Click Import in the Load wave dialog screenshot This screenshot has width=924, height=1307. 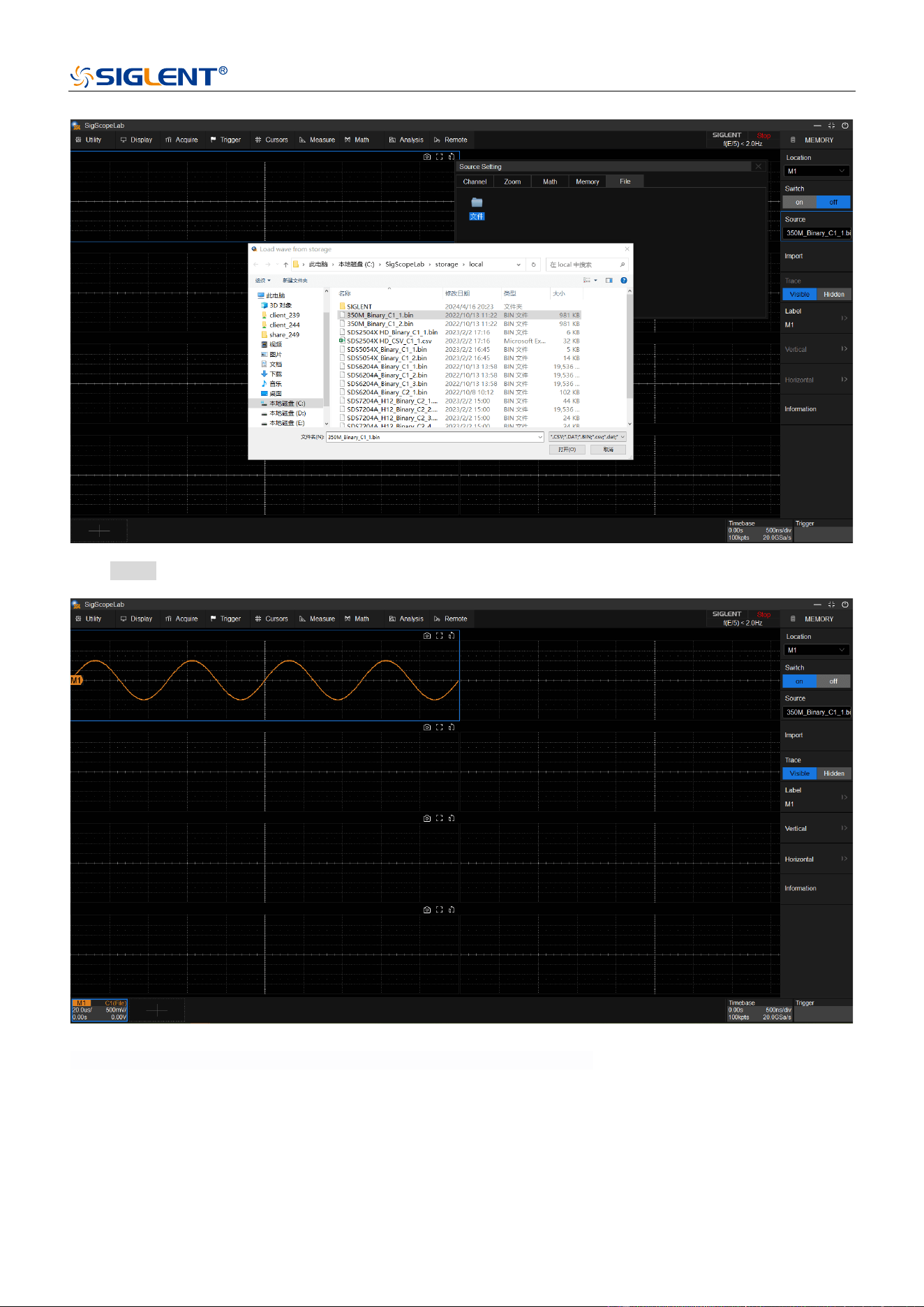[x=793, y=256]
